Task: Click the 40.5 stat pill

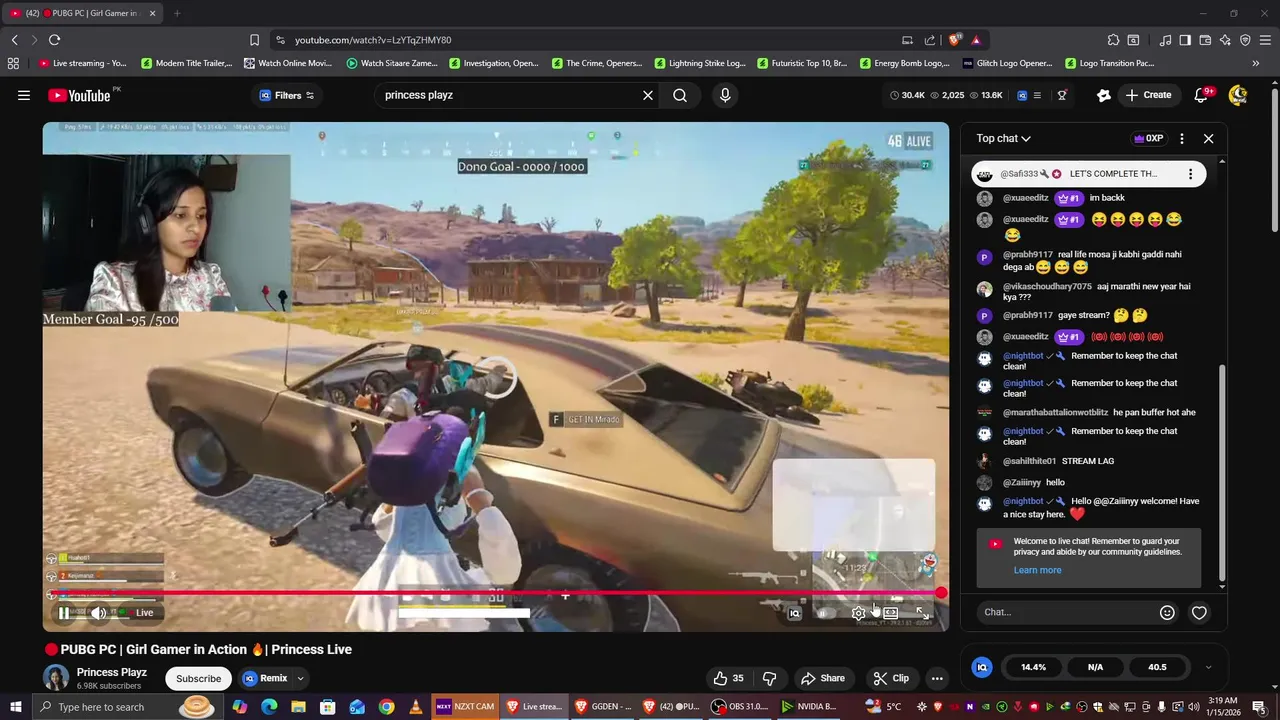Action: click(1157, 667)
